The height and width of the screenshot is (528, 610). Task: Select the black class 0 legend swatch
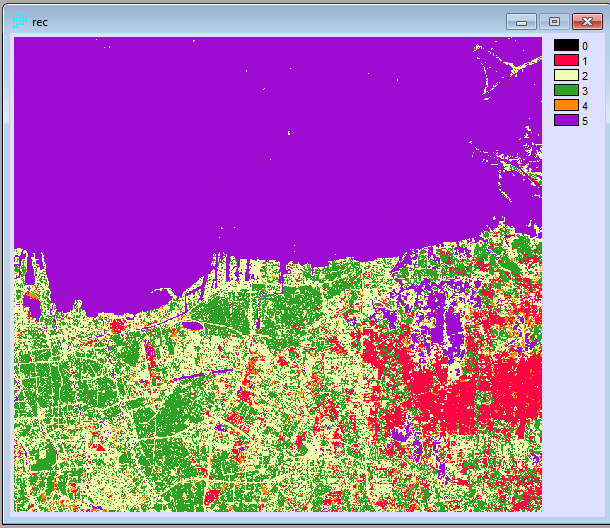pos(566,45)
